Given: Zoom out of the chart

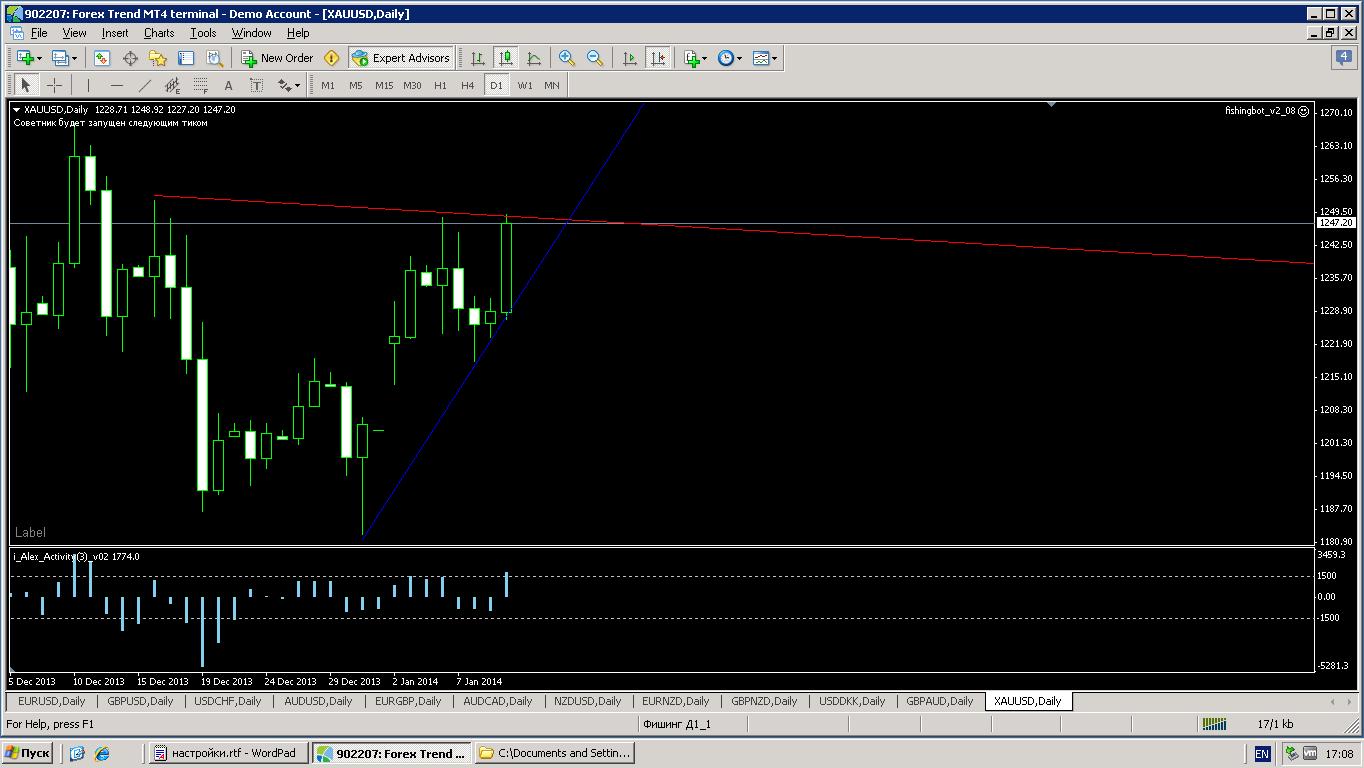Looking at the screenshot, I should pos(595,58).
